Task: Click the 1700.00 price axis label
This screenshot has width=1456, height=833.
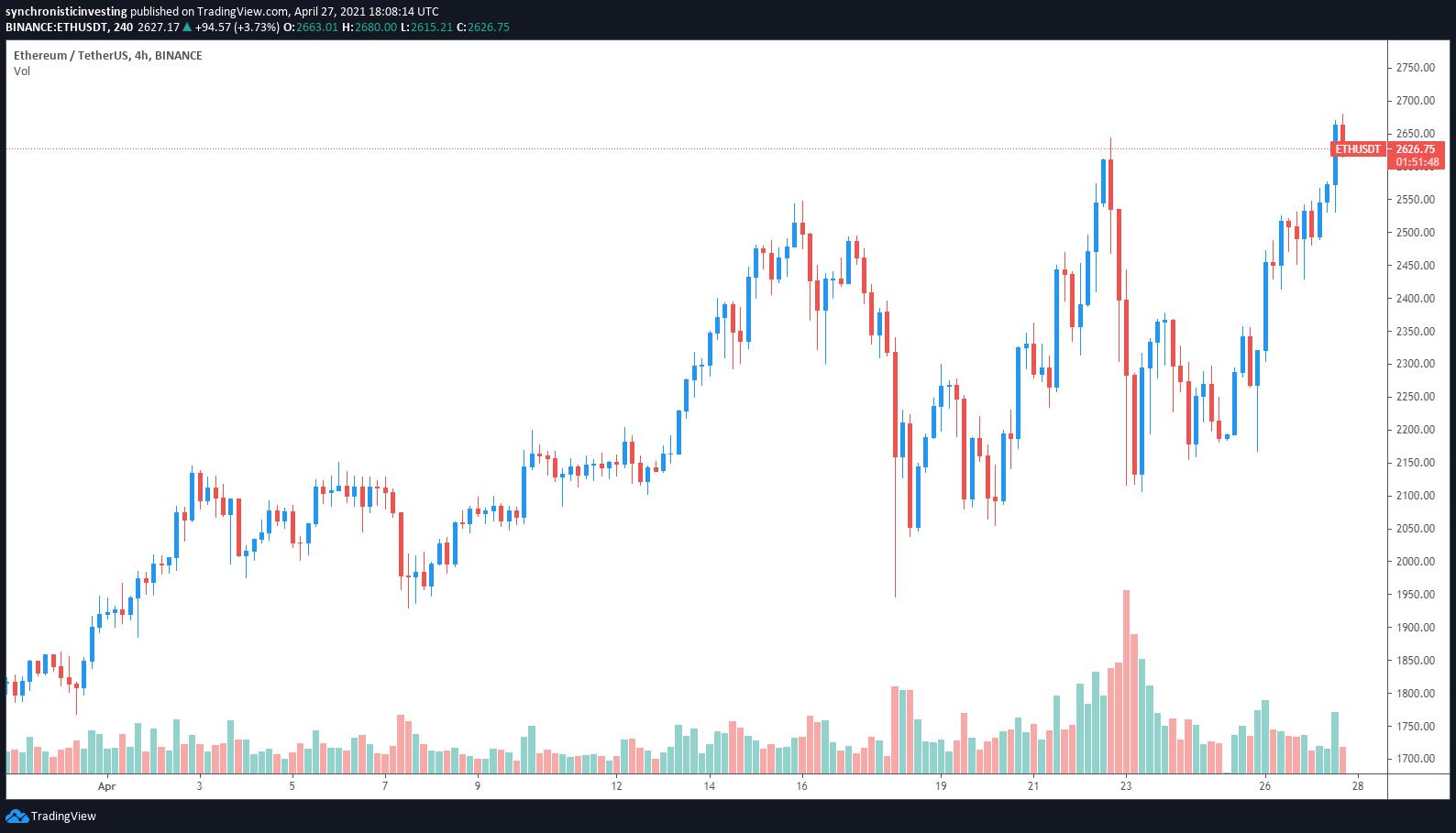Action: [x=1416, y=759]
